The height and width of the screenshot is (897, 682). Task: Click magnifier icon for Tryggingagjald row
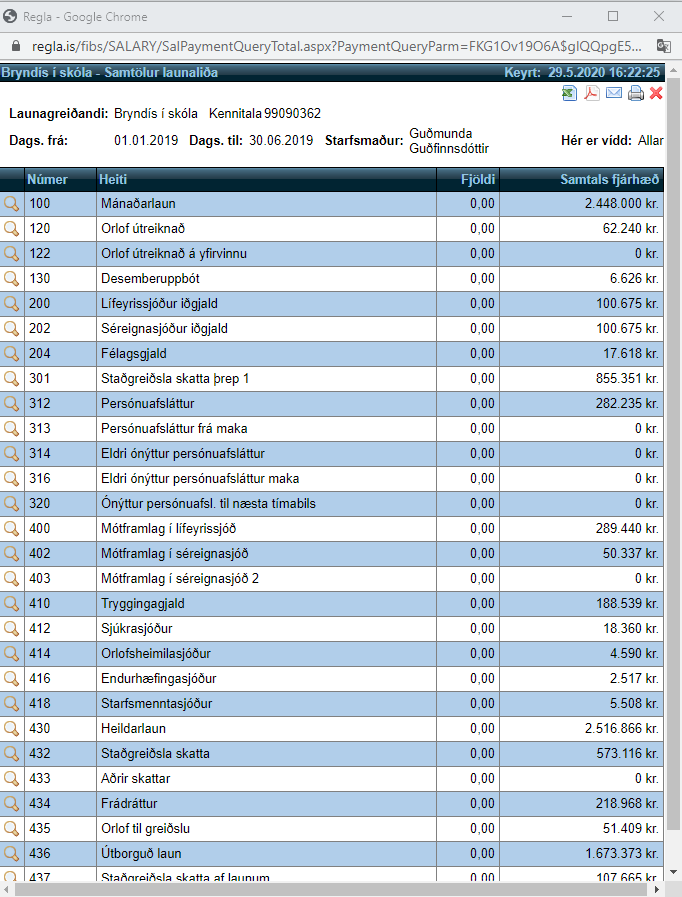coord(12,604)
